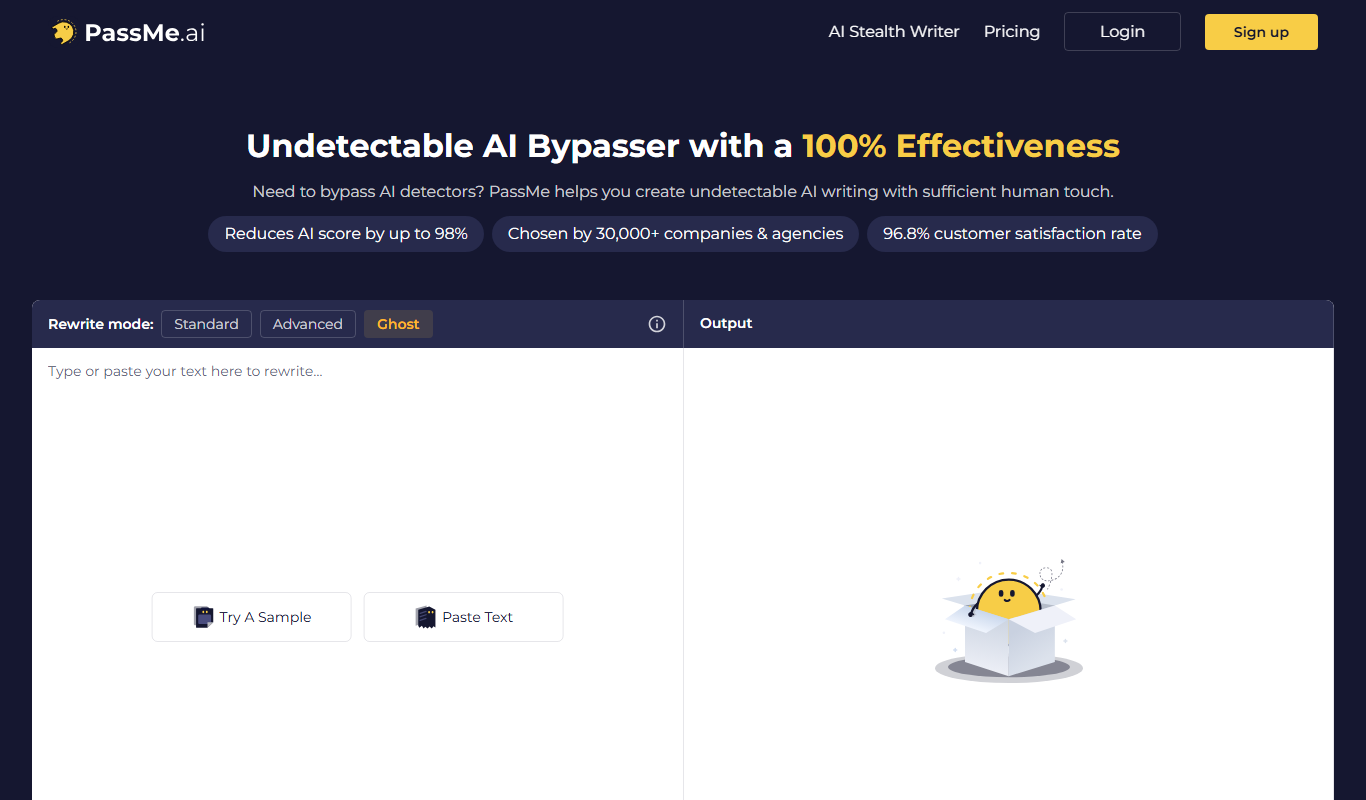Click the 'Chosen by 30,000+ companies & agencies' badge
Screen dimensions: 1366x800
pyautogui.click(x=675, y=234)
